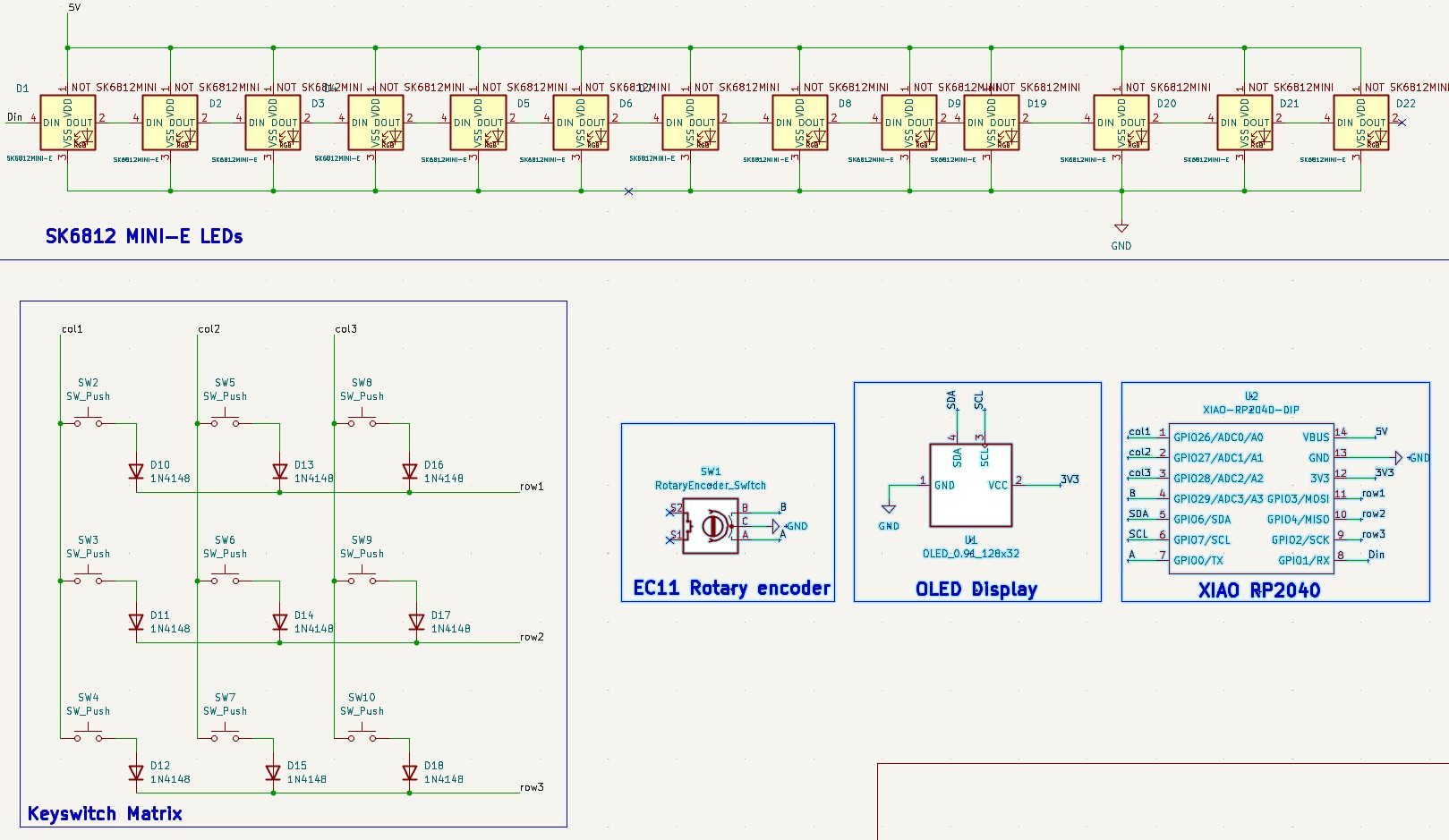Select the SW1 rotary encoder symbol
Screen dimensions: 1449x840
pos(711,526)
